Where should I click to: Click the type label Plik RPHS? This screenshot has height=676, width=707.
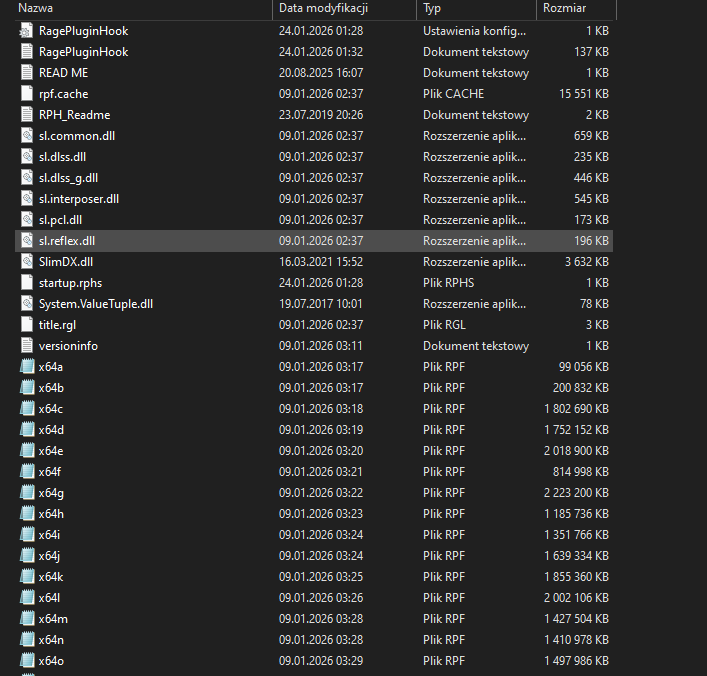[449, 283]
